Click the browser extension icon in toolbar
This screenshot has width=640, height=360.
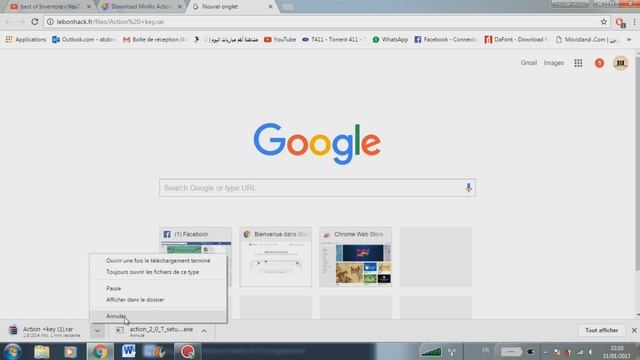point(620,22)
